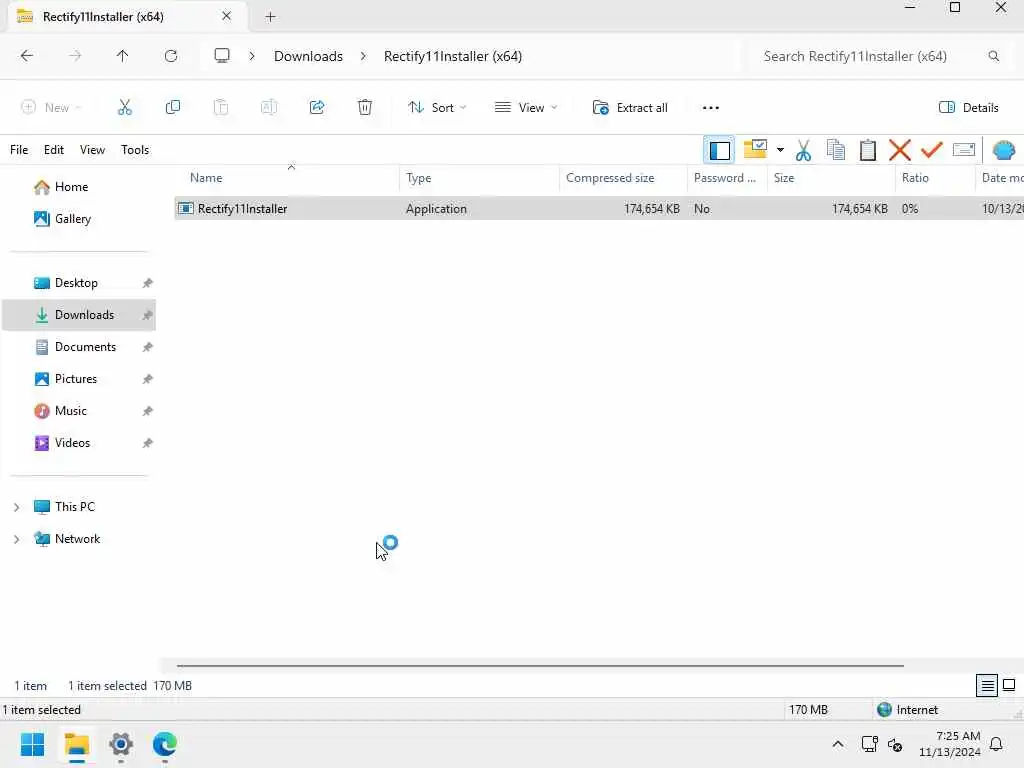
Task: Click the command bar Cut scissors icon
Action: pyautogui.click(x=125, y=108)
